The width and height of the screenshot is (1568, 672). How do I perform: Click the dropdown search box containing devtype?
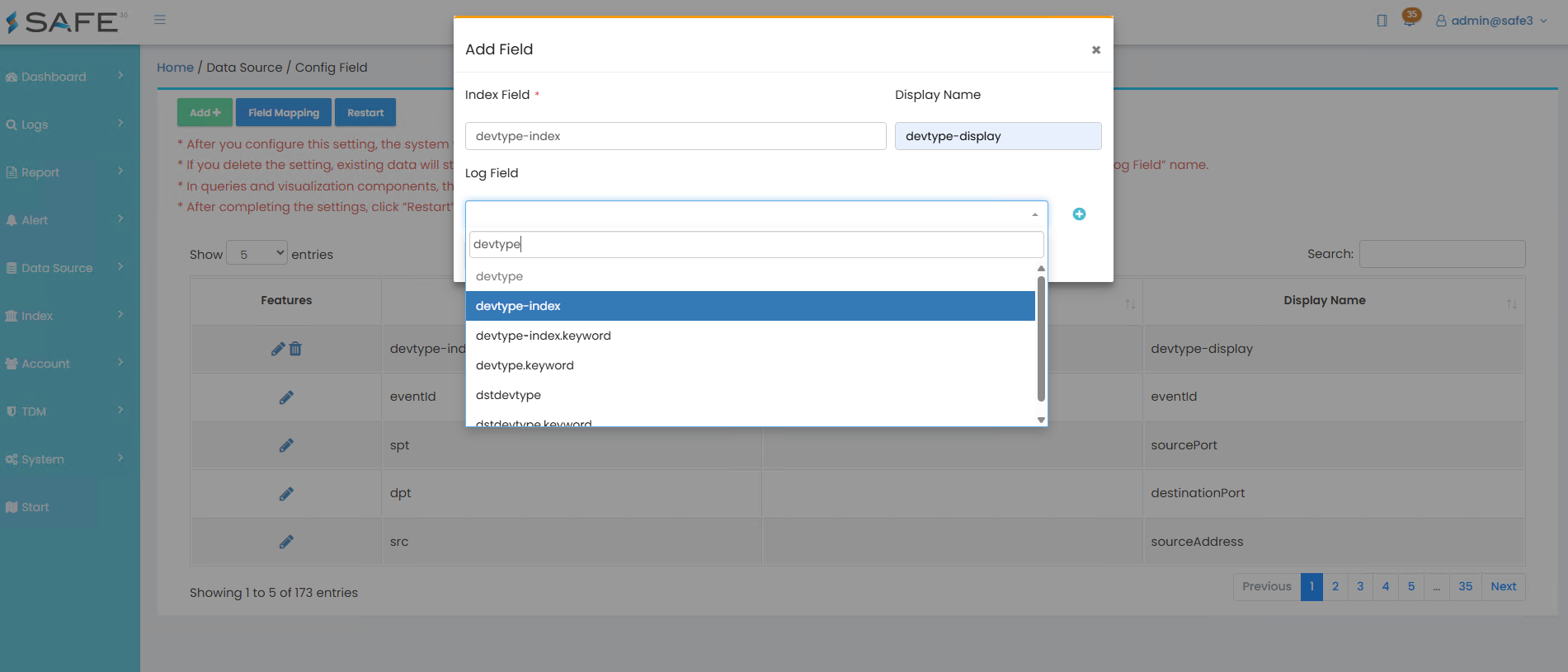coord(756,244)
